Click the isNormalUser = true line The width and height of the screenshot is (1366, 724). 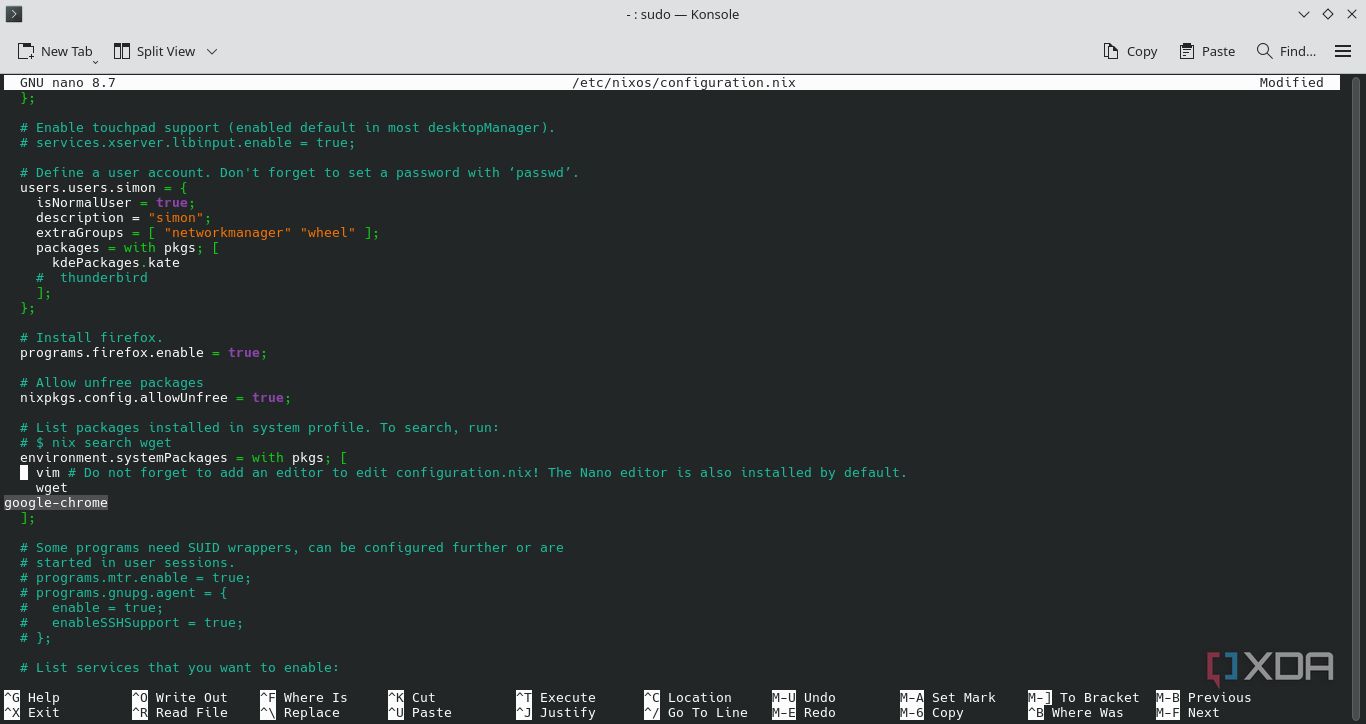pos(116,202)
